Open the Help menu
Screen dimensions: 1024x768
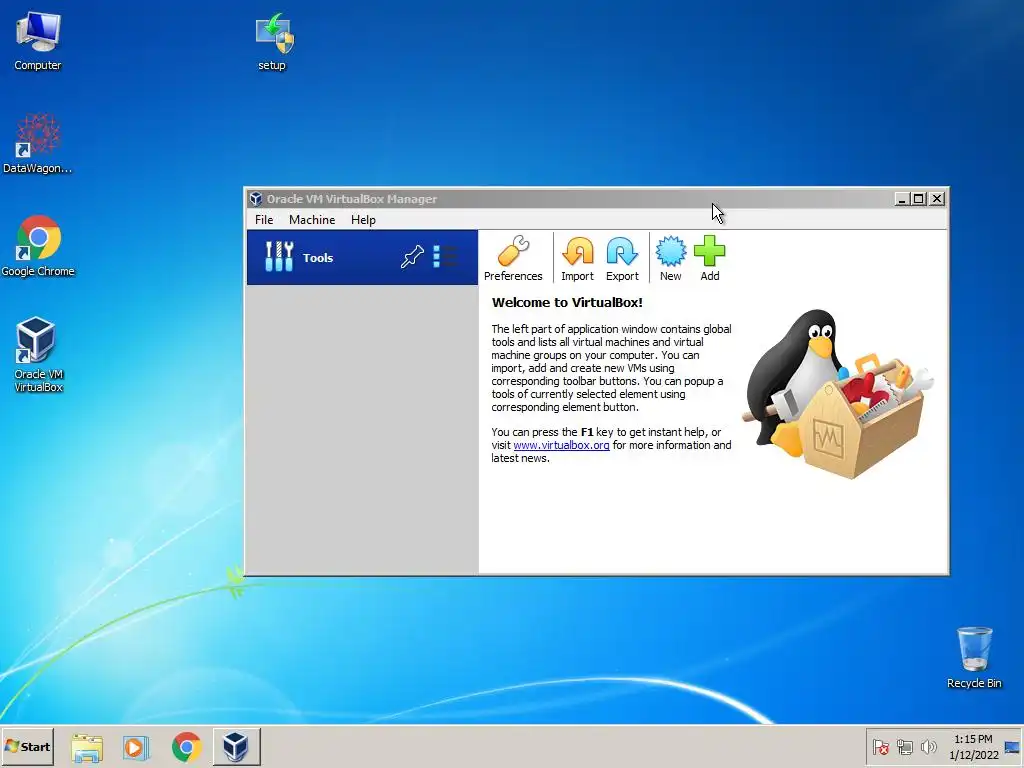[363, 220]
